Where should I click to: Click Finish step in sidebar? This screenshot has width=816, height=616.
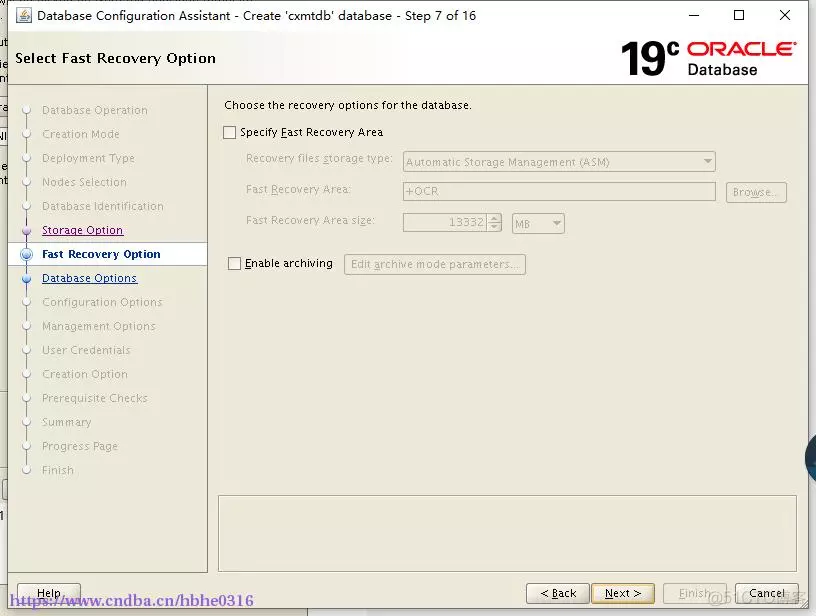coord(58,470)
